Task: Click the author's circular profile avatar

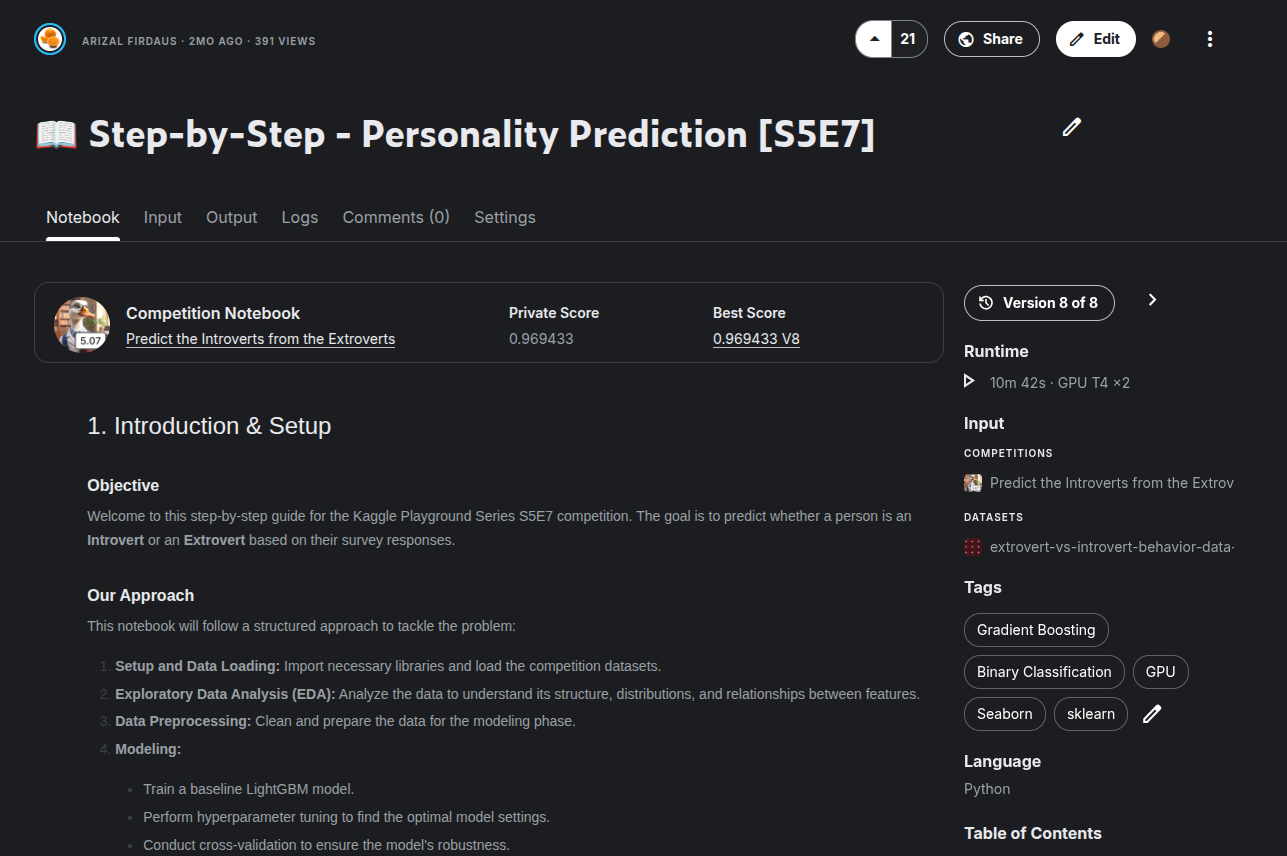Action: 50,38
